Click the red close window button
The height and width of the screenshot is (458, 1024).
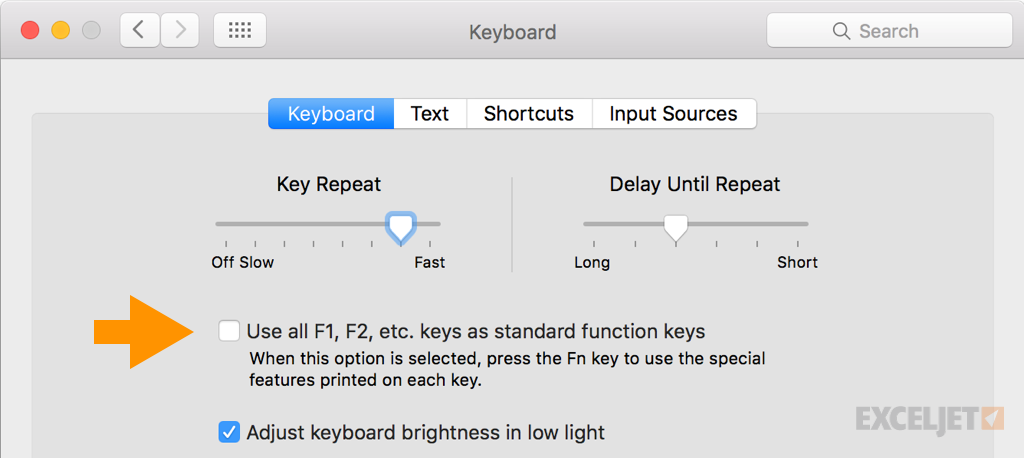(x=30, y=31)
